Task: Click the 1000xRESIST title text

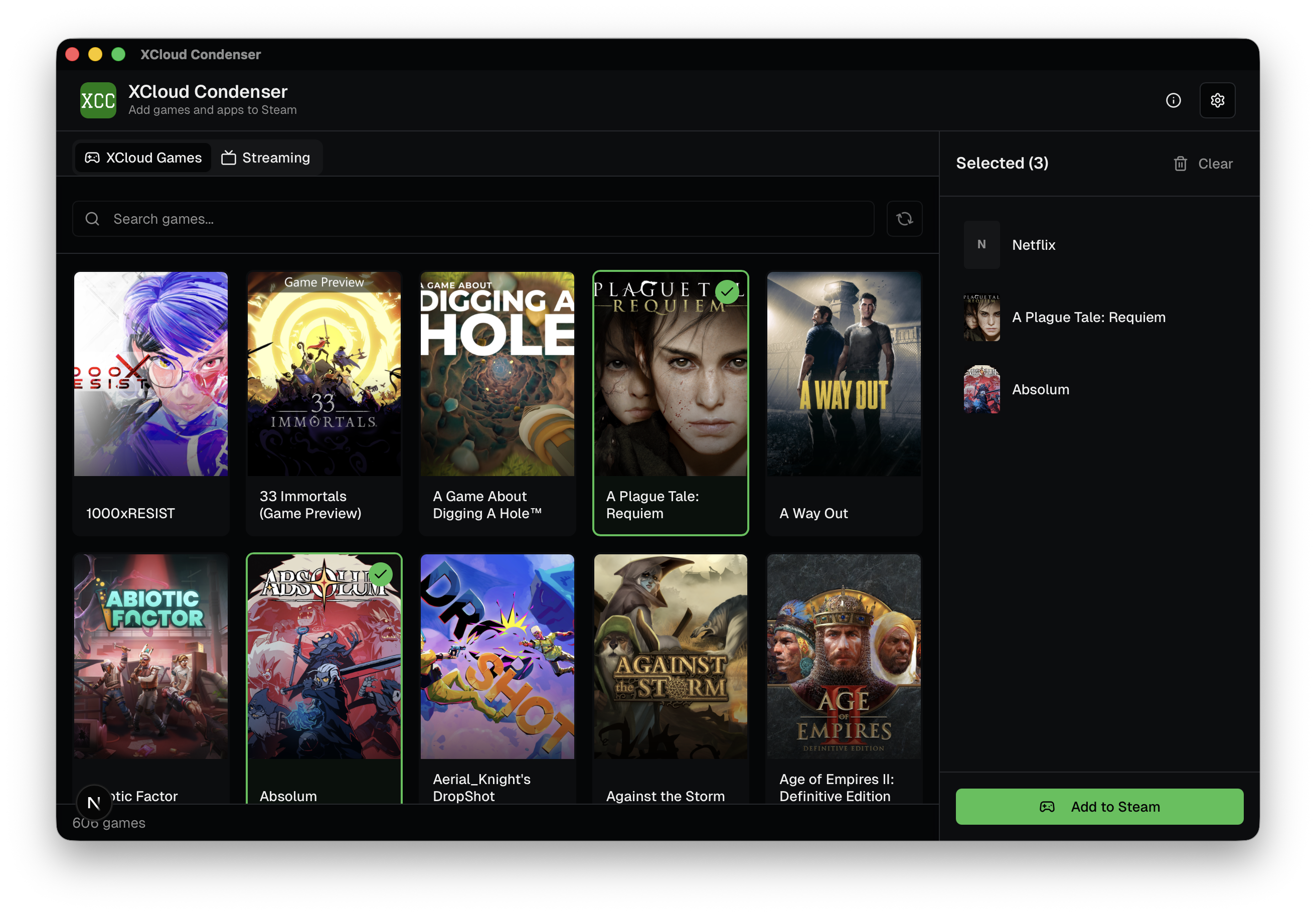Action: click(130, 513)
